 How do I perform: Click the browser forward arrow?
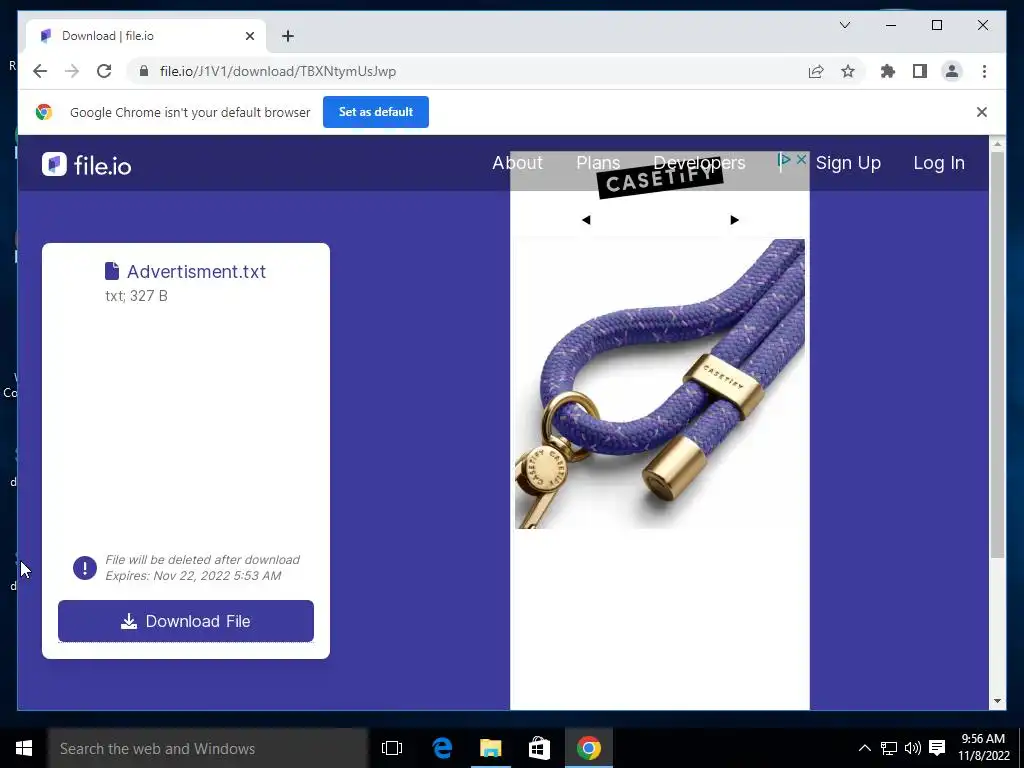[72, 71]
